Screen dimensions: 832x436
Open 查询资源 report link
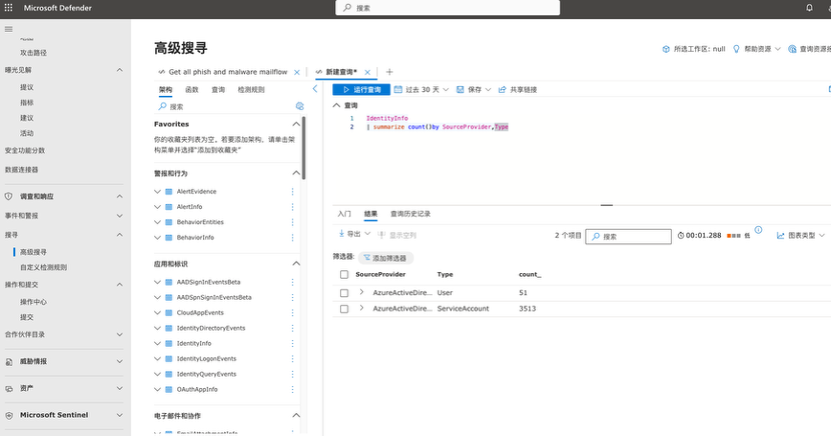point(810,49)
